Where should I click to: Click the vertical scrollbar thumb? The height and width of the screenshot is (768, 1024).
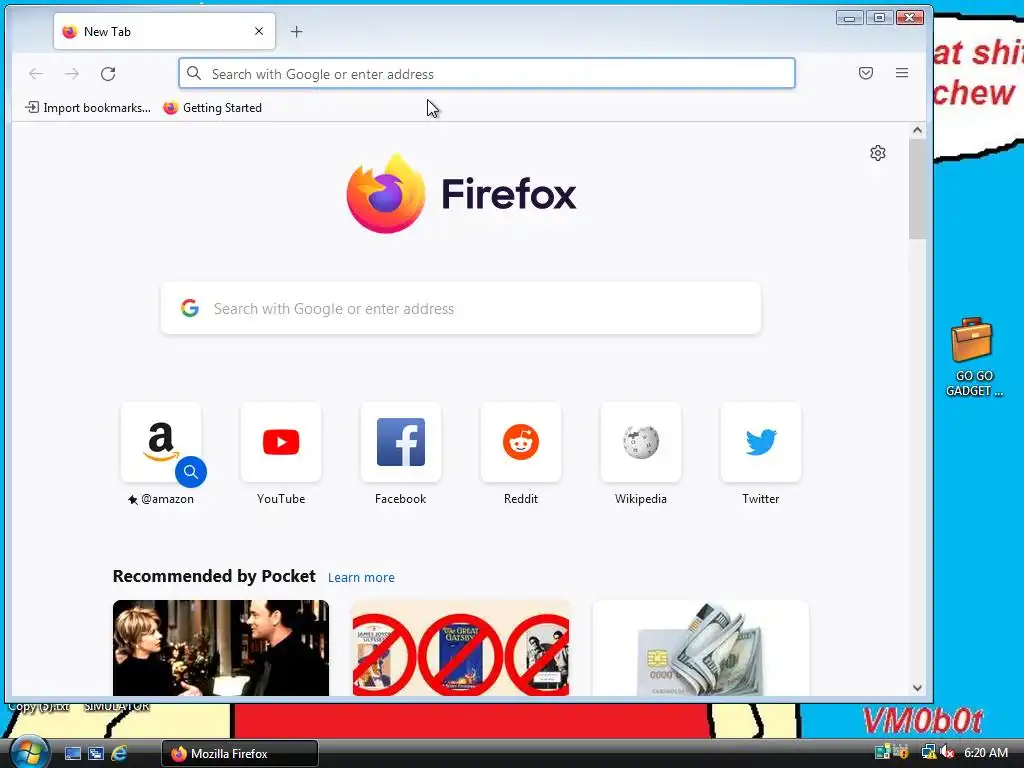point(917,189)
